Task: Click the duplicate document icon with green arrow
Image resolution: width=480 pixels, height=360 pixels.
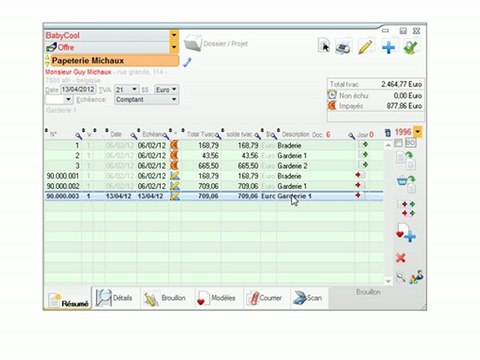Action: [x=406, y=160]
